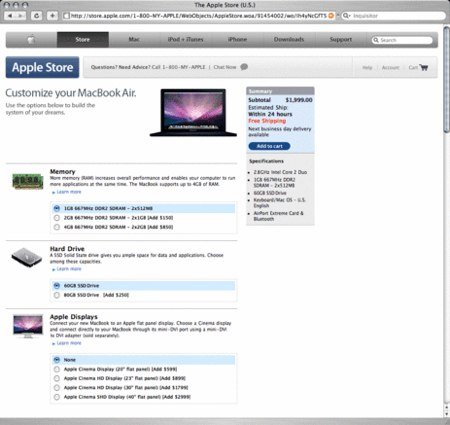Click the "Within 24 hours" ship estimate

270,114
